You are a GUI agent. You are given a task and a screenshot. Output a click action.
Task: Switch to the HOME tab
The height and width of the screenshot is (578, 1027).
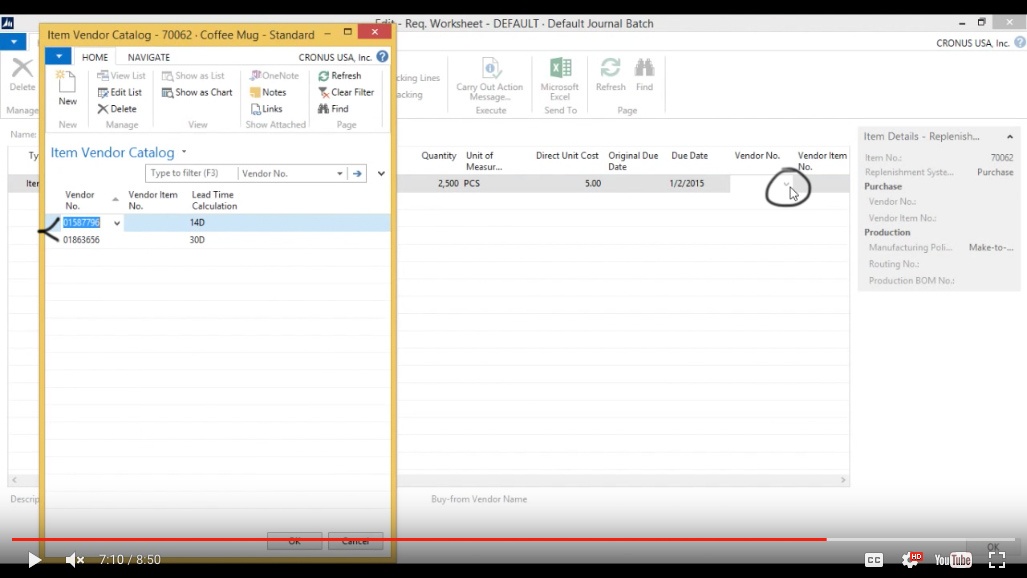95,57
